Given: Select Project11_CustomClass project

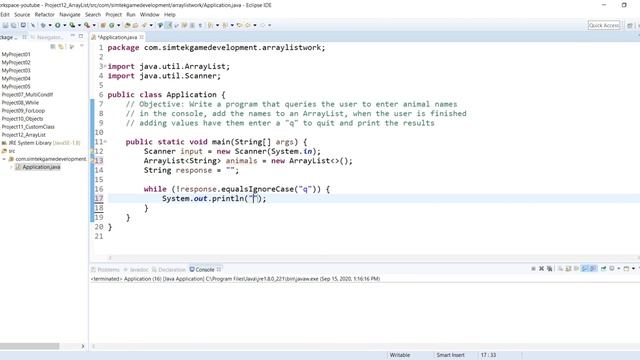Looking at the screenshot, I should (x=28, y=127).
